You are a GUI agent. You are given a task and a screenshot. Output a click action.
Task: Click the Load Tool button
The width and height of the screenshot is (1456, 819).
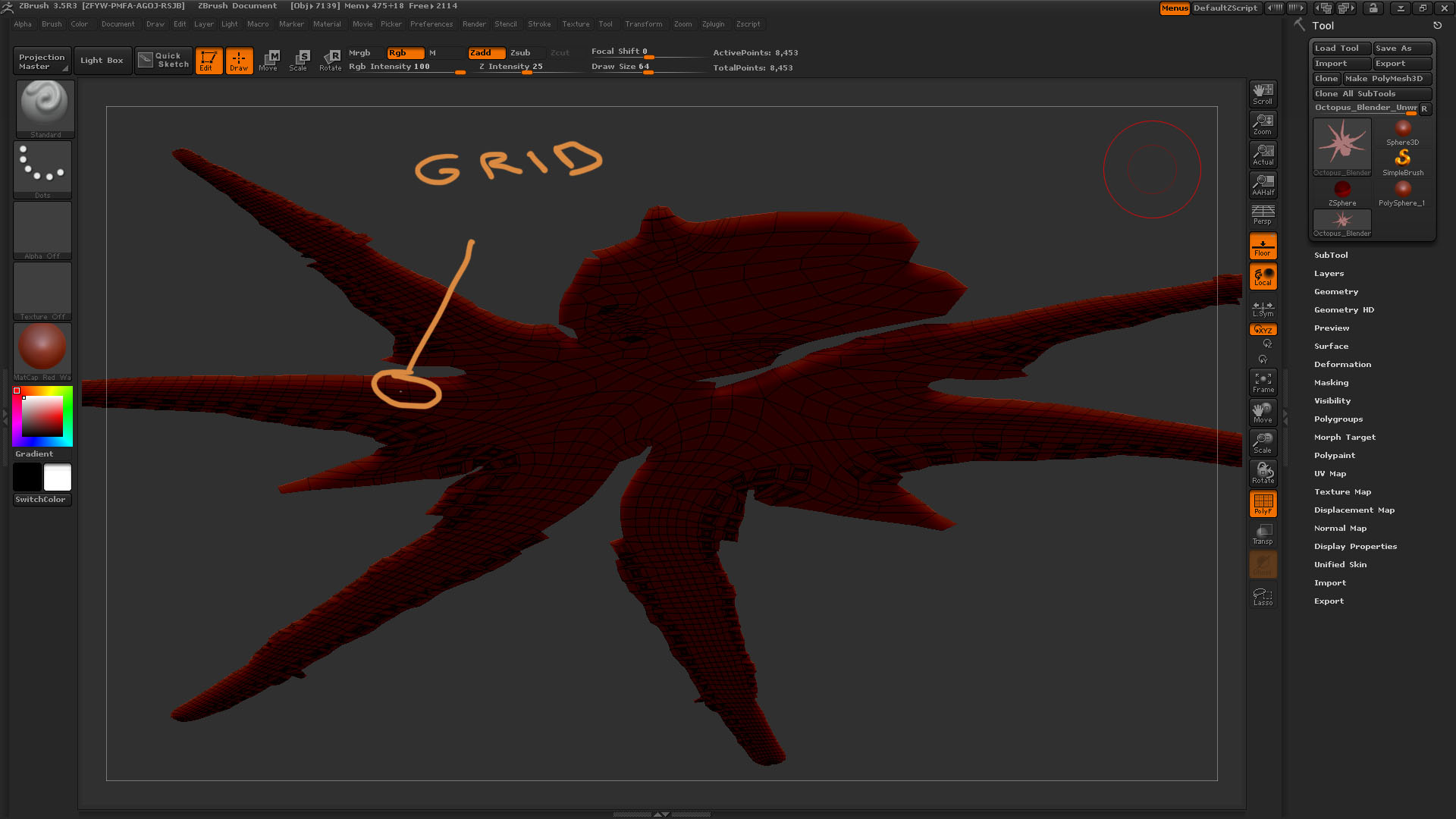(1340, 49)
